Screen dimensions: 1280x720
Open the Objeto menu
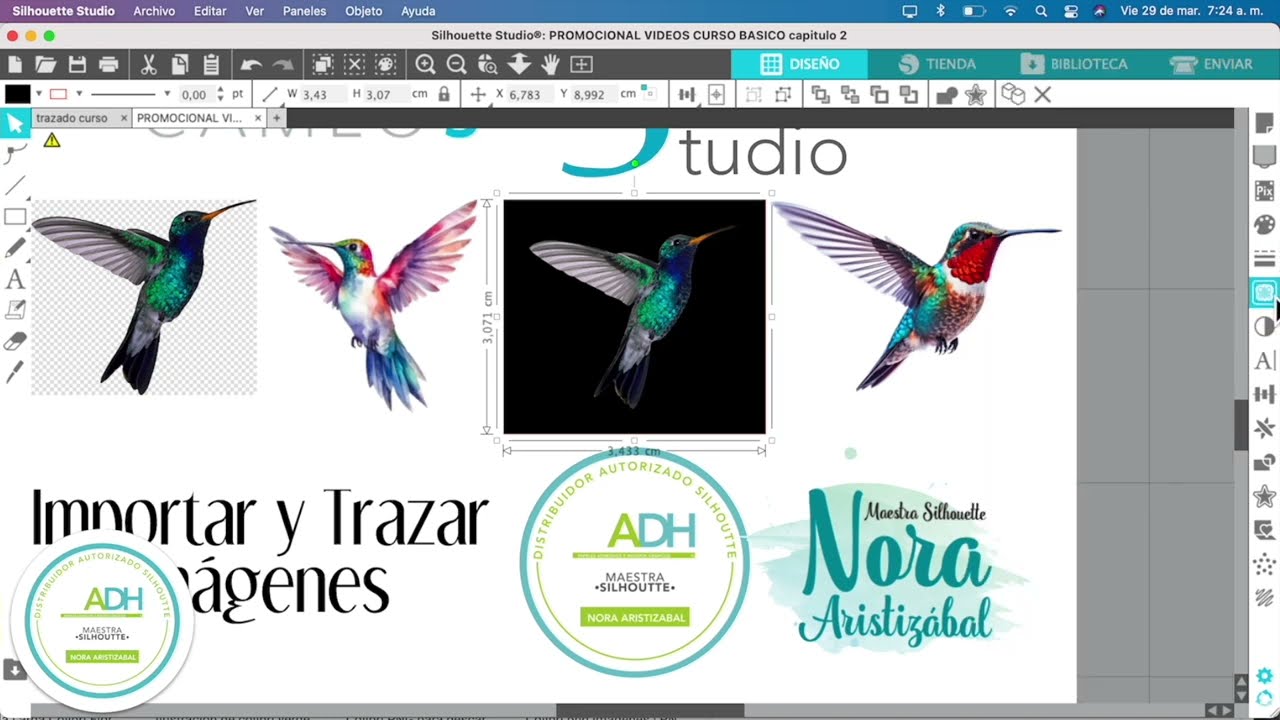coord(363,11)
